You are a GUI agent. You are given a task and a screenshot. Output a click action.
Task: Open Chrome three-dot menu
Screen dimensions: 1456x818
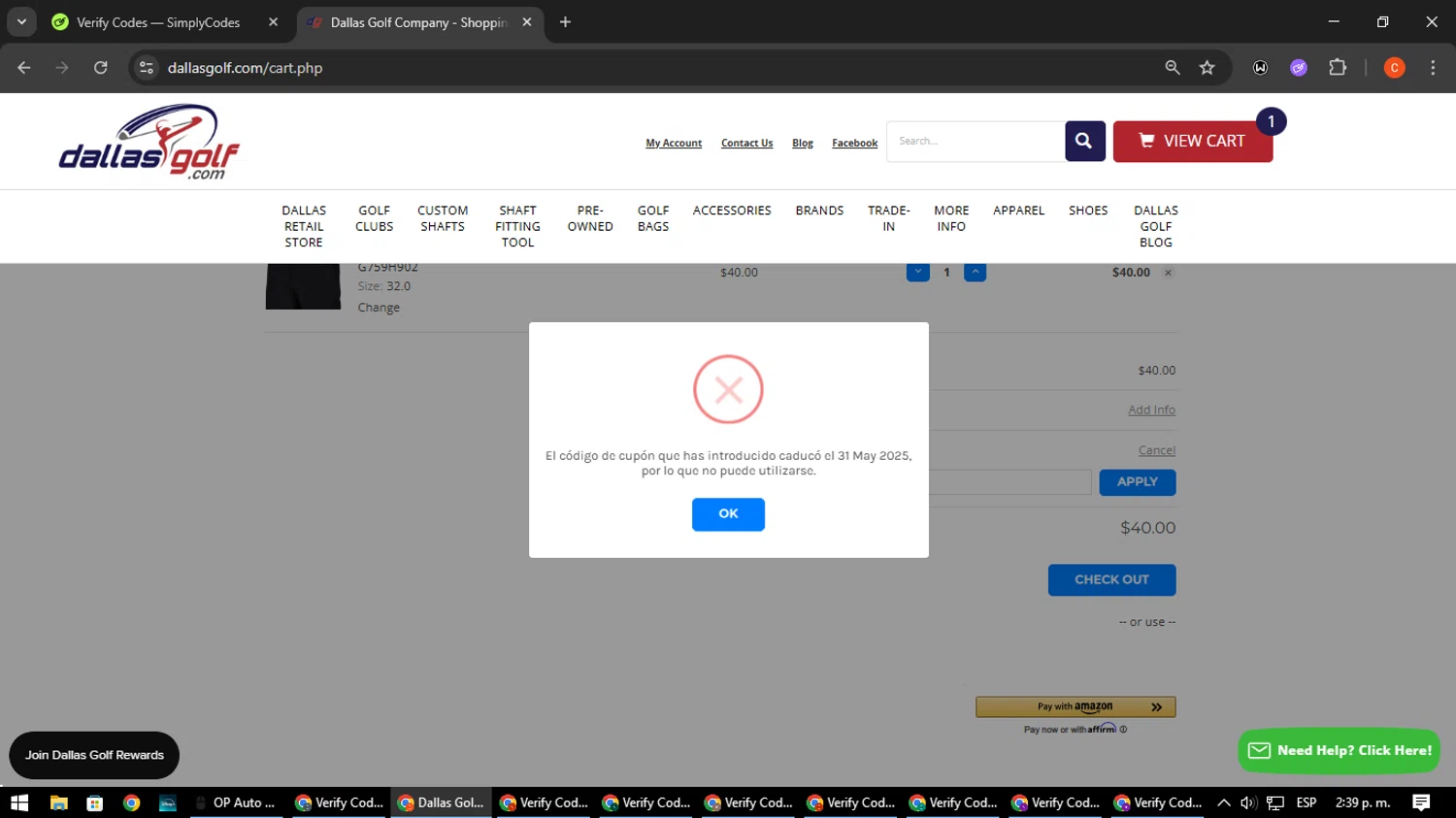[1433, 68]
